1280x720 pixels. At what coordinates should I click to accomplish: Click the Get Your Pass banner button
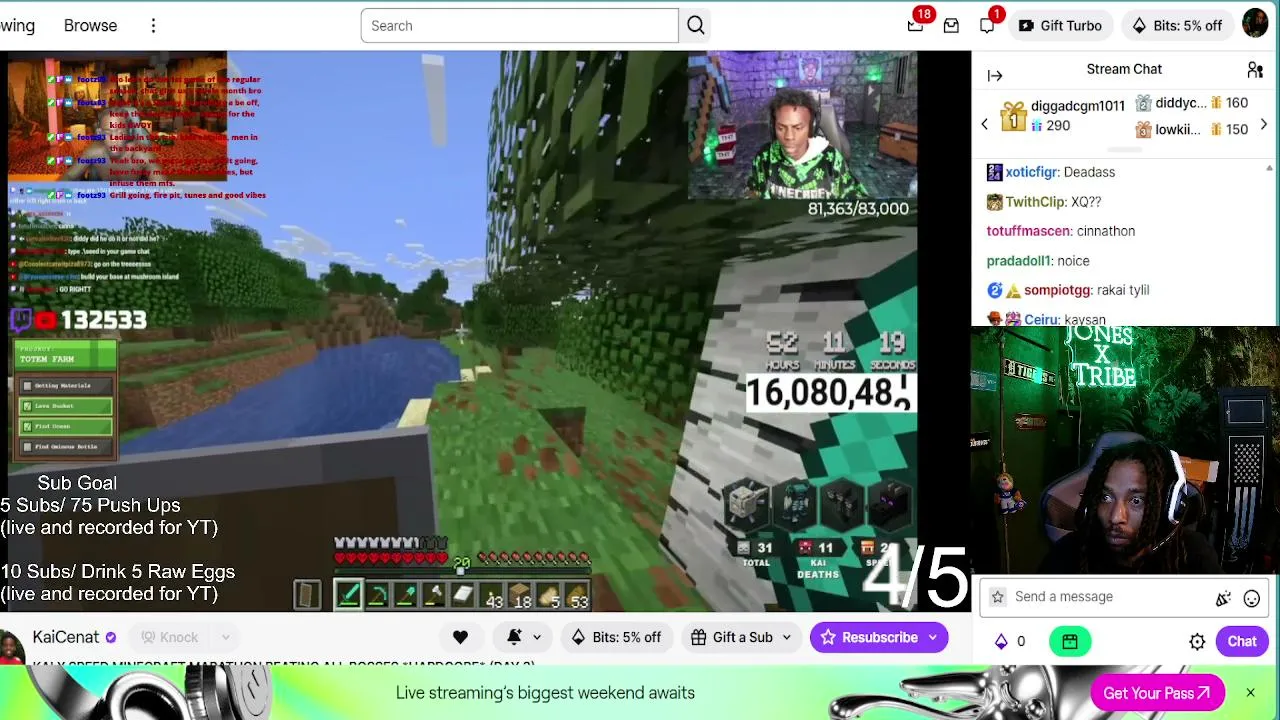pos(1157,693)
